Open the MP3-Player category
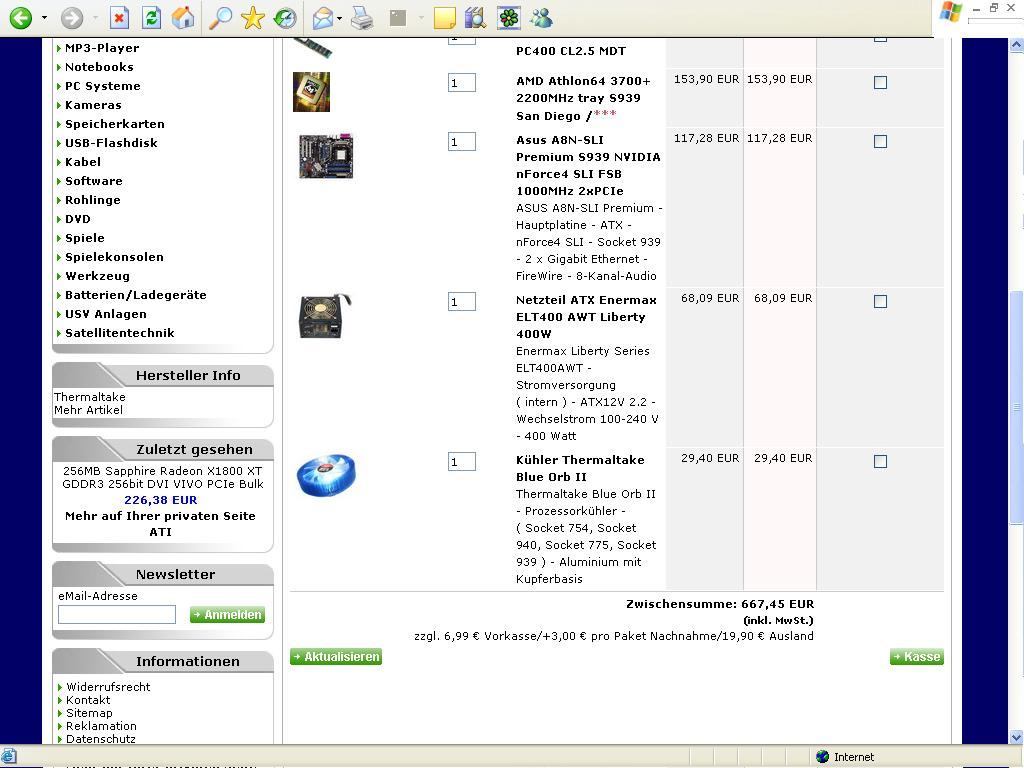The image size is (1024, 768). 102,48
